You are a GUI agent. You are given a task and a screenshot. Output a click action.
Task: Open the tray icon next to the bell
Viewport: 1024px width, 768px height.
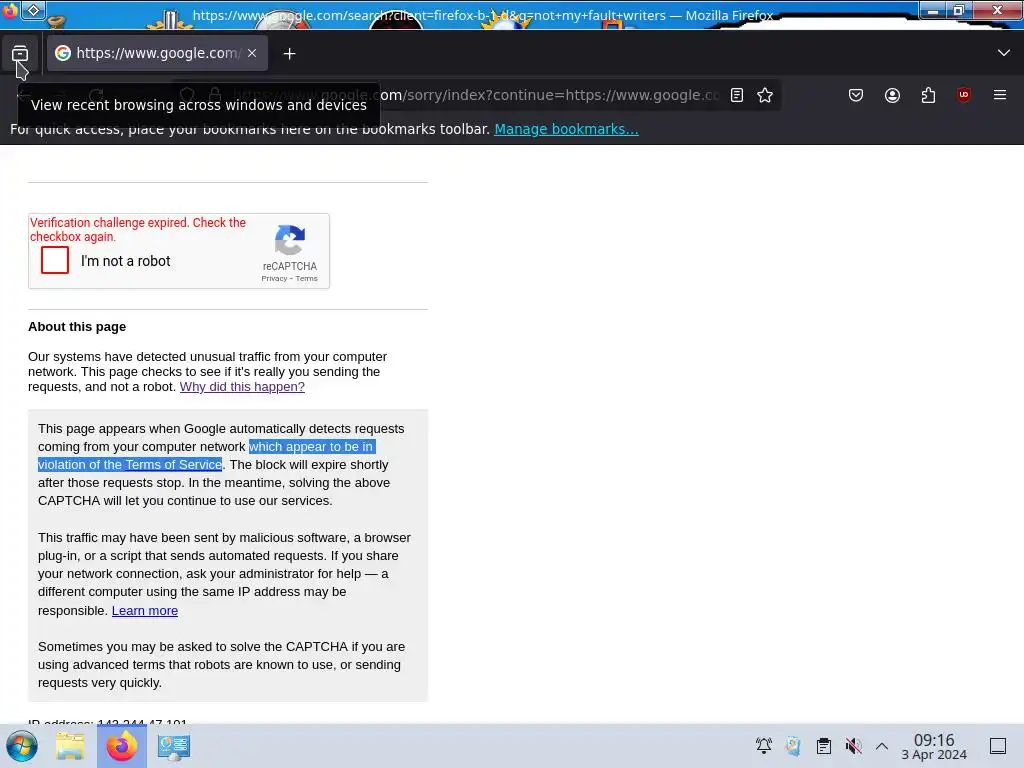click(793, 746)
